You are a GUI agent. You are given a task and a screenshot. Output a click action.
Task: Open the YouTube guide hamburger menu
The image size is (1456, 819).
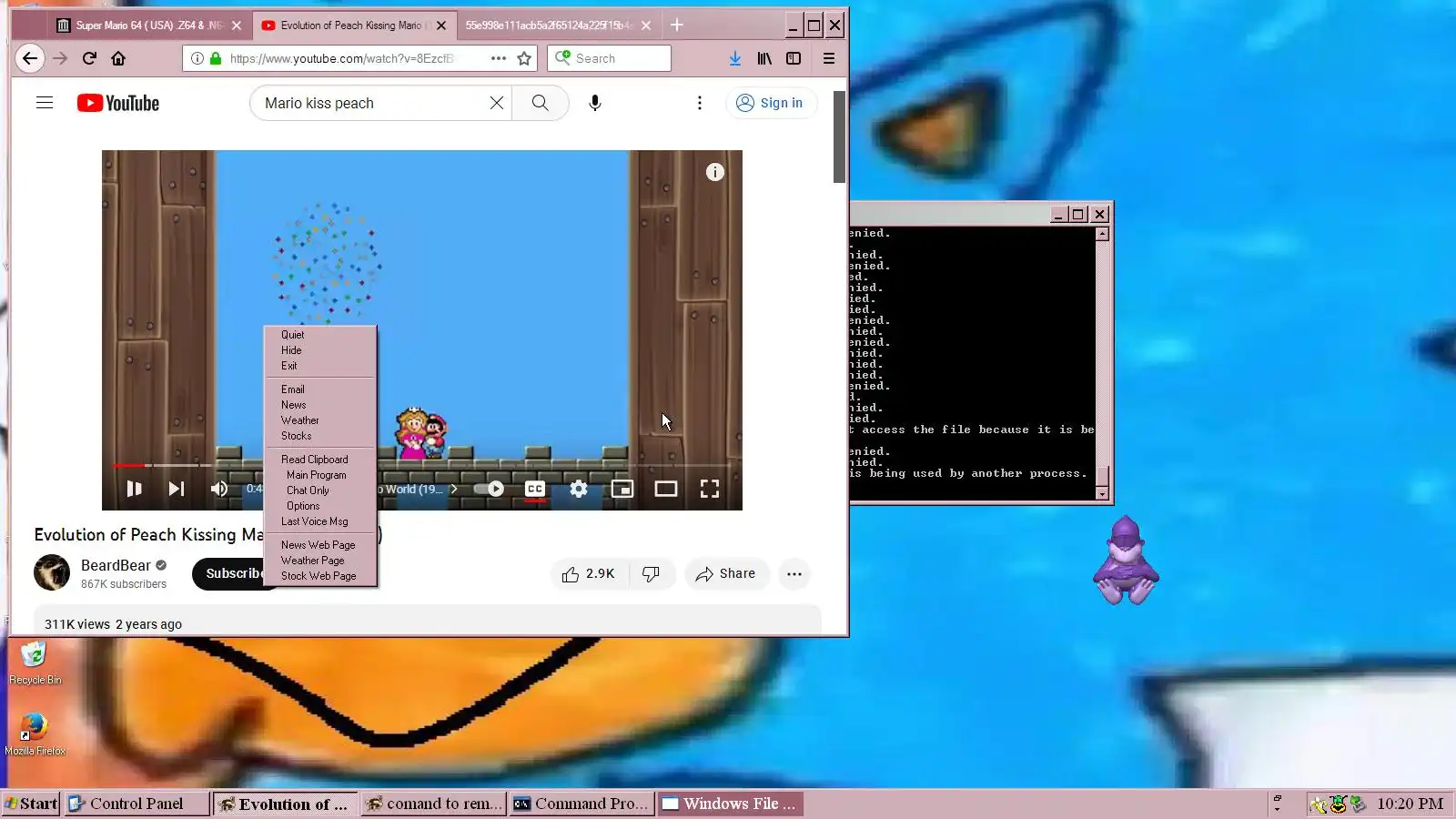pos(45,103)
